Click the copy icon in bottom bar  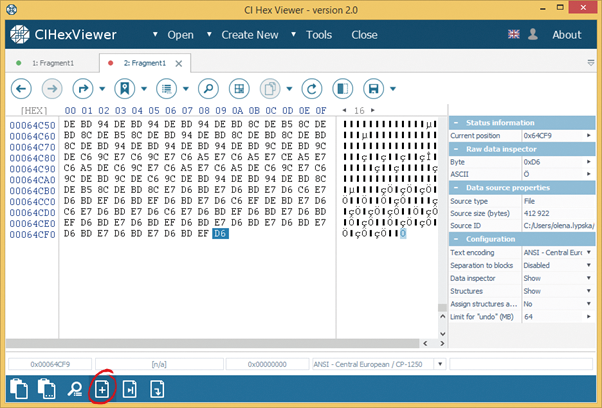pyautogui.click(x=19, y=389)
